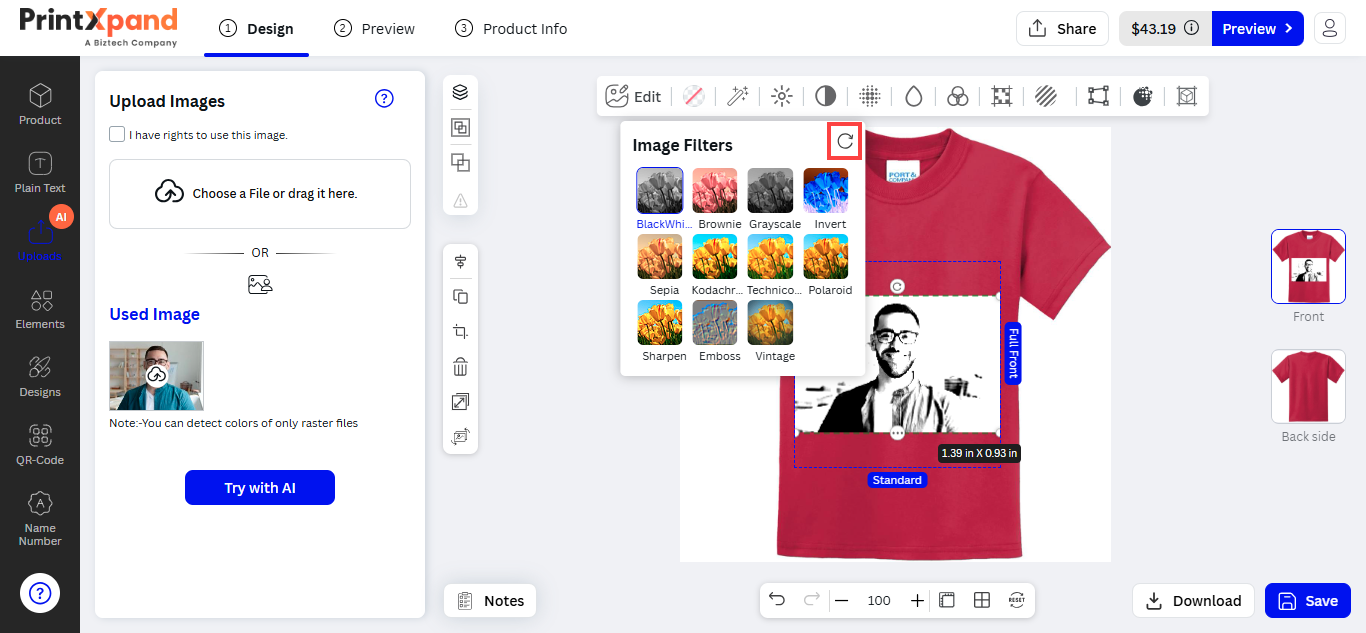
Task: Delete selected image with trash icon
Action: [460, 367]
